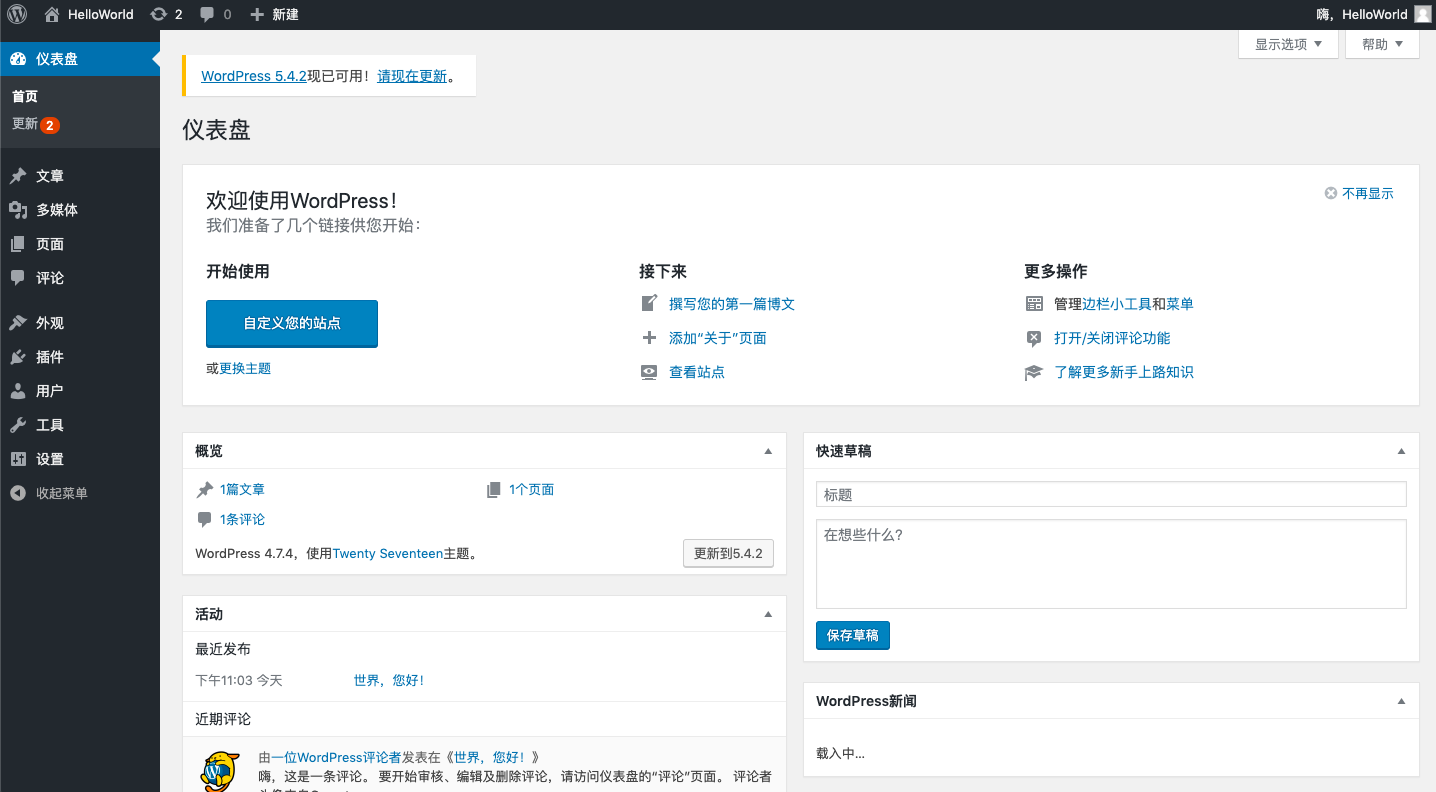1436x792 pixels.
Task: Open the 一位WordPress评论者 link
Action: pos(336,757)
